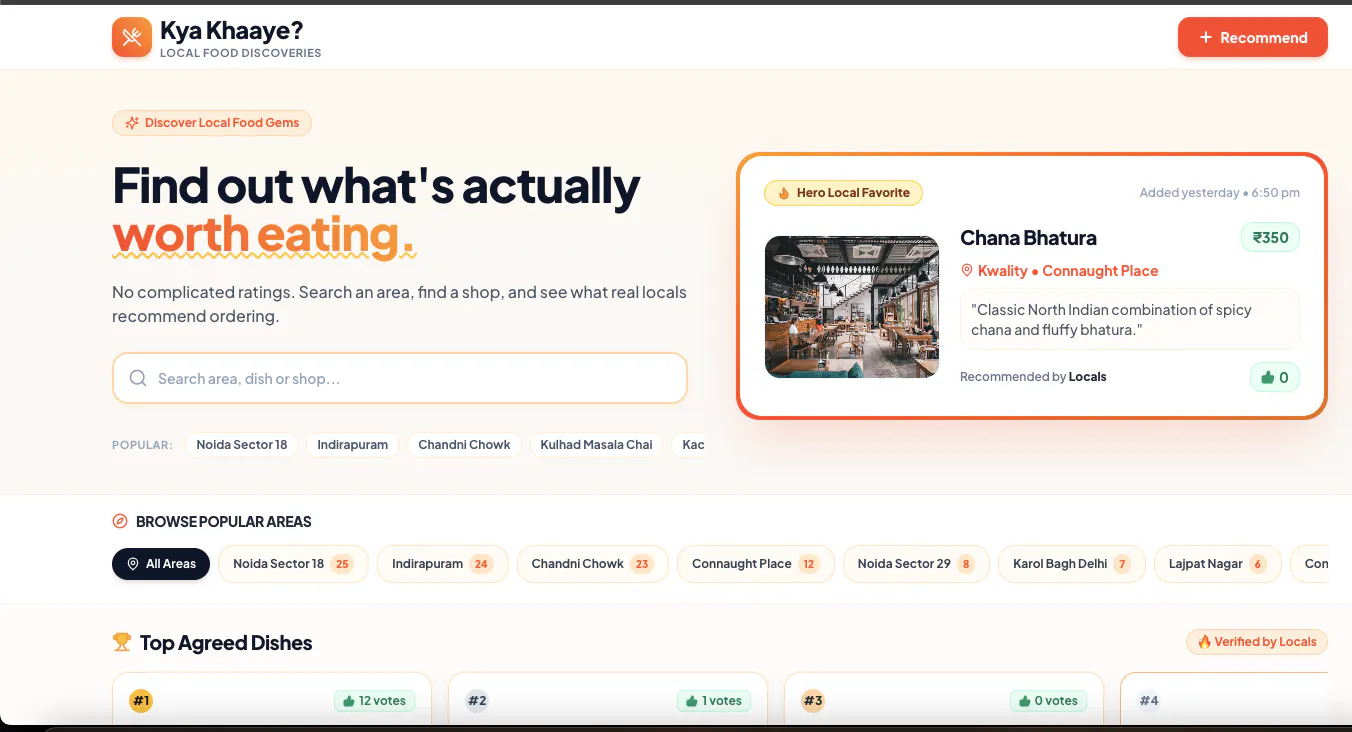Filter by Connaught Place area chip
Viewport: 1352px width, 732px height.
click(x=755, y=564)
